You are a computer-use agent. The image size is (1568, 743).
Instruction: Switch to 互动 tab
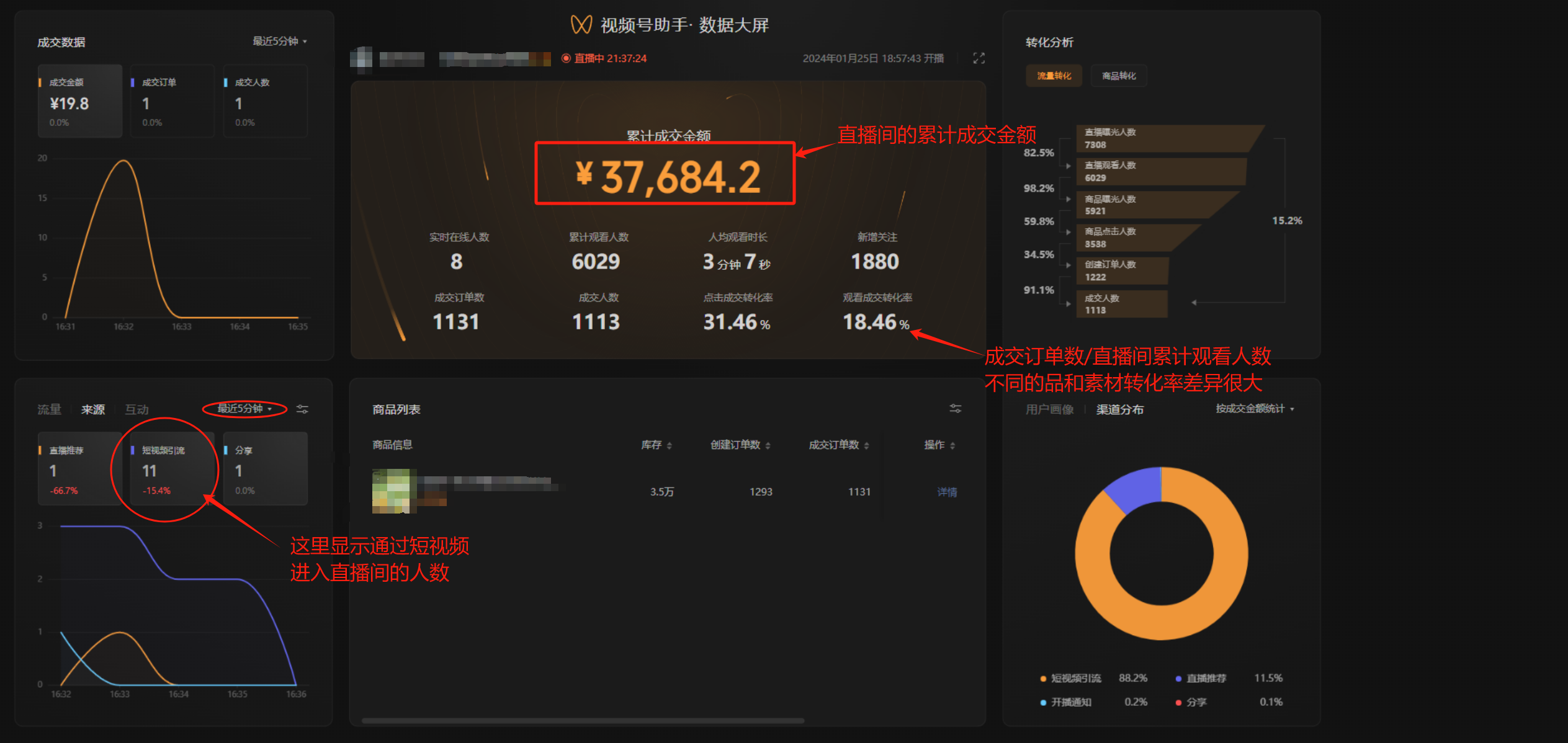point(137,409)
